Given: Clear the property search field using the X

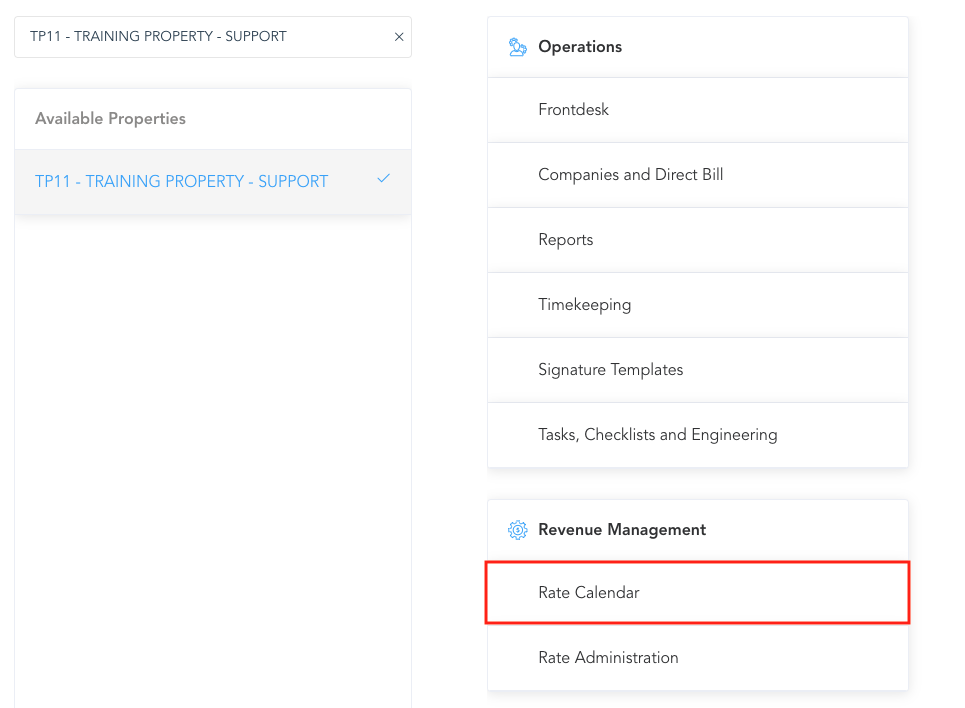Looking at the screenshot, I should tap(398, 36).
